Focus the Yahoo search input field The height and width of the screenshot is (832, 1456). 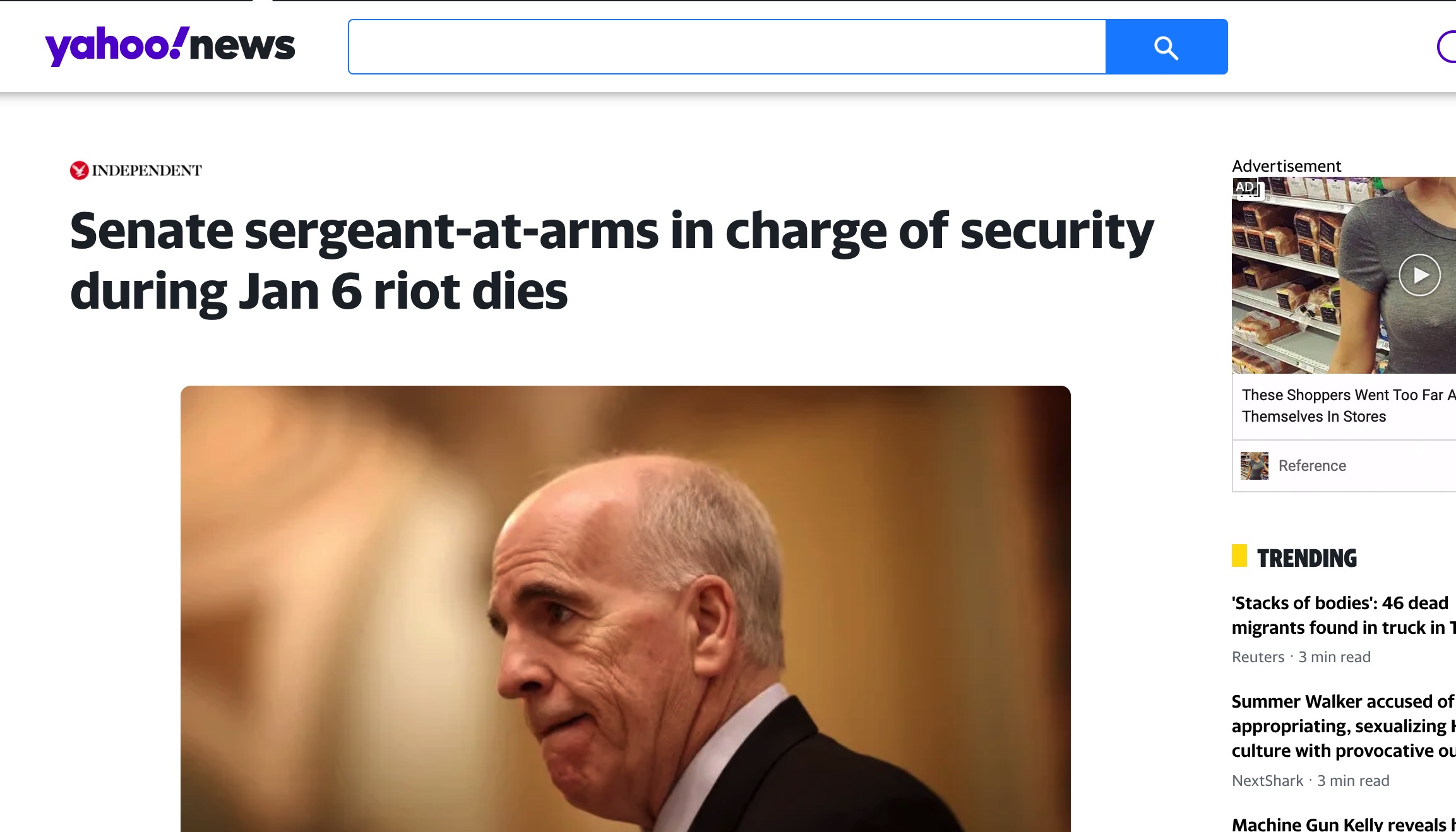(727, 47)
